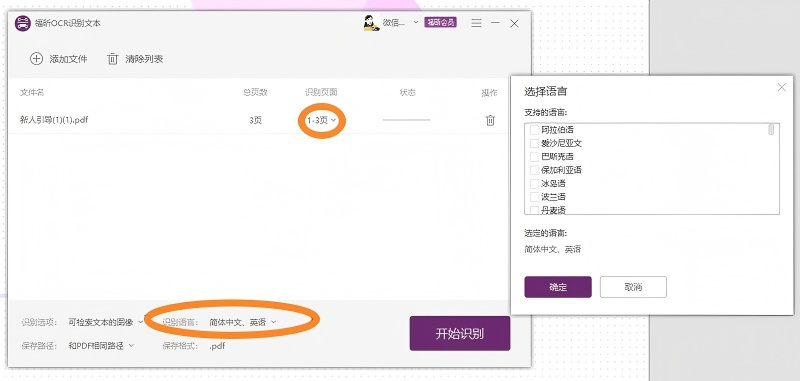Screen dimensions: 800x381
Task: Click the selected languages text 简体中文、英语 in dialog
Action: coord(553,249)
